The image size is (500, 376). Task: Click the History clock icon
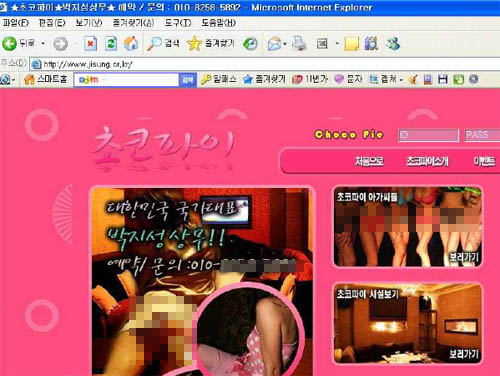[x=250, y=44]
